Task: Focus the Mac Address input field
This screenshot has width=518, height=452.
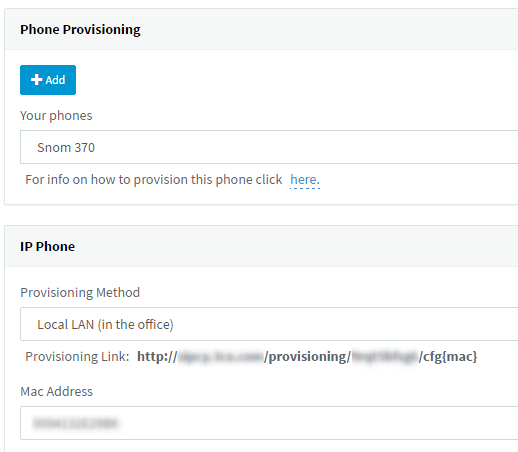Action: (x=269, y=423)
